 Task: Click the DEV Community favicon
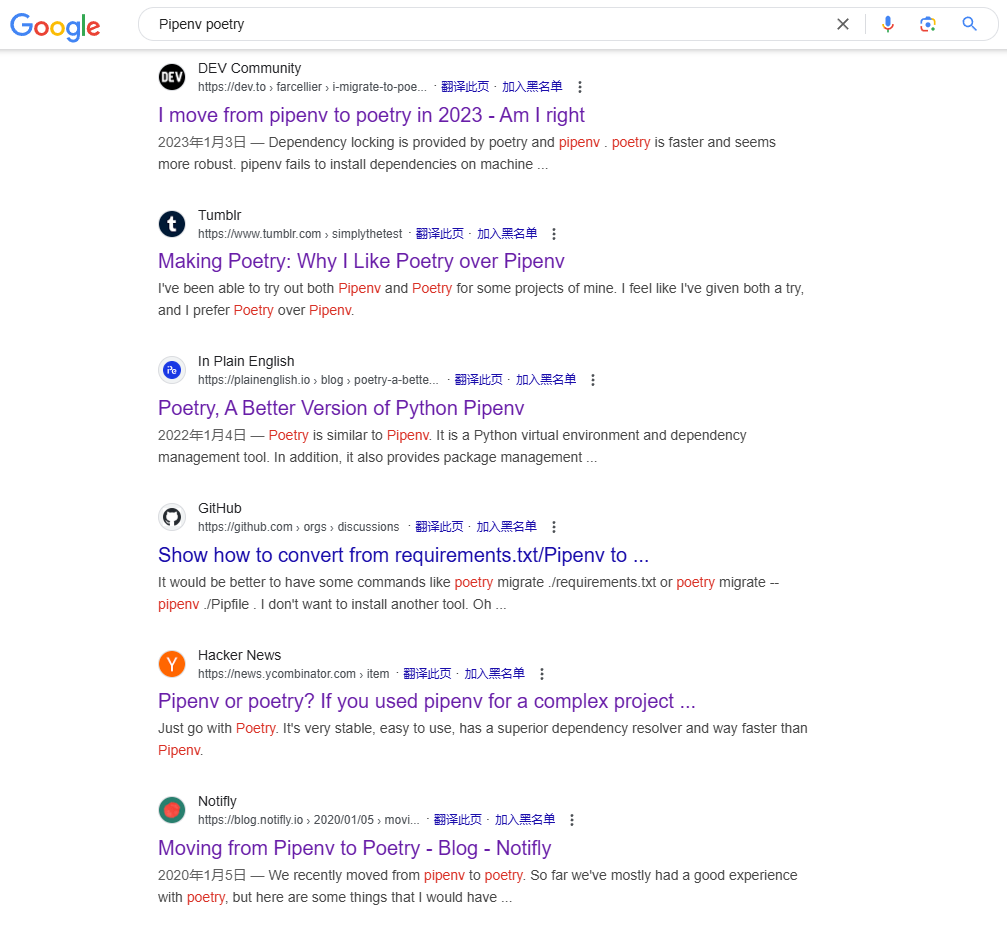coord(172,77)
